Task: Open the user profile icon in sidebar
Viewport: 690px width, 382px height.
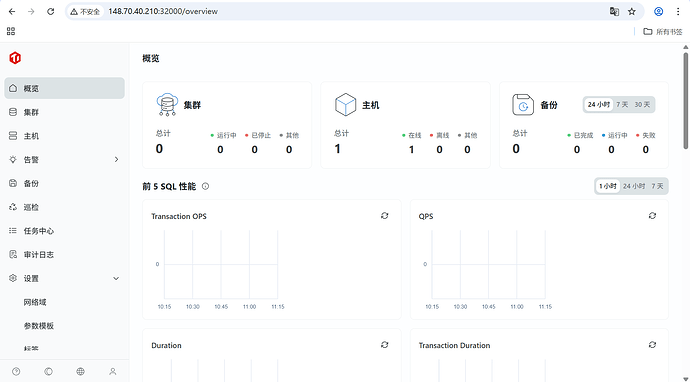Action: (x=113, y=372)
